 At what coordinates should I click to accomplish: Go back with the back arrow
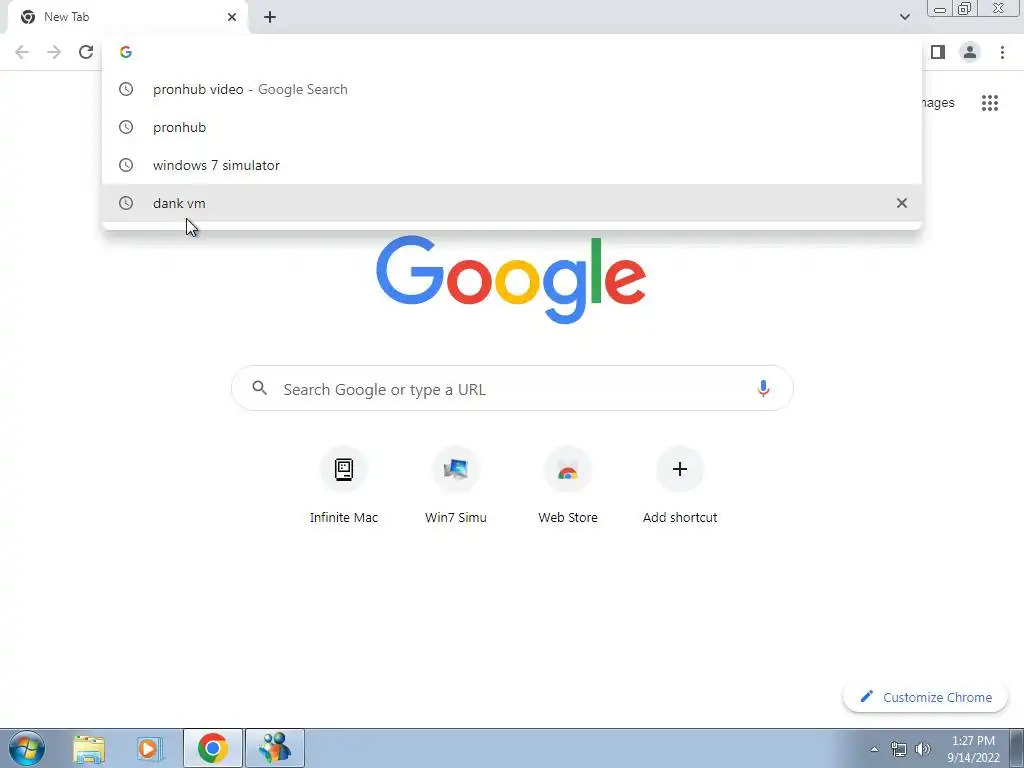tap(22, 52)
